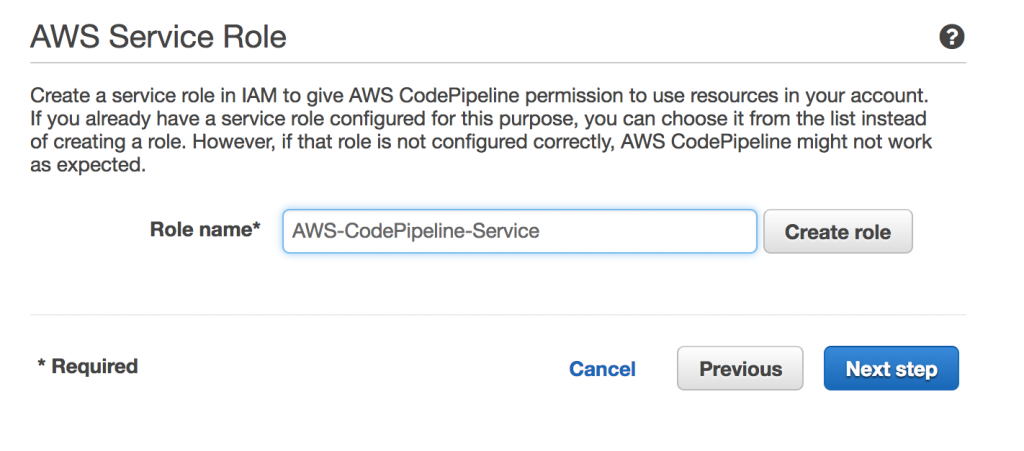
Task: Go back with the Previous button
Action: 740,369
